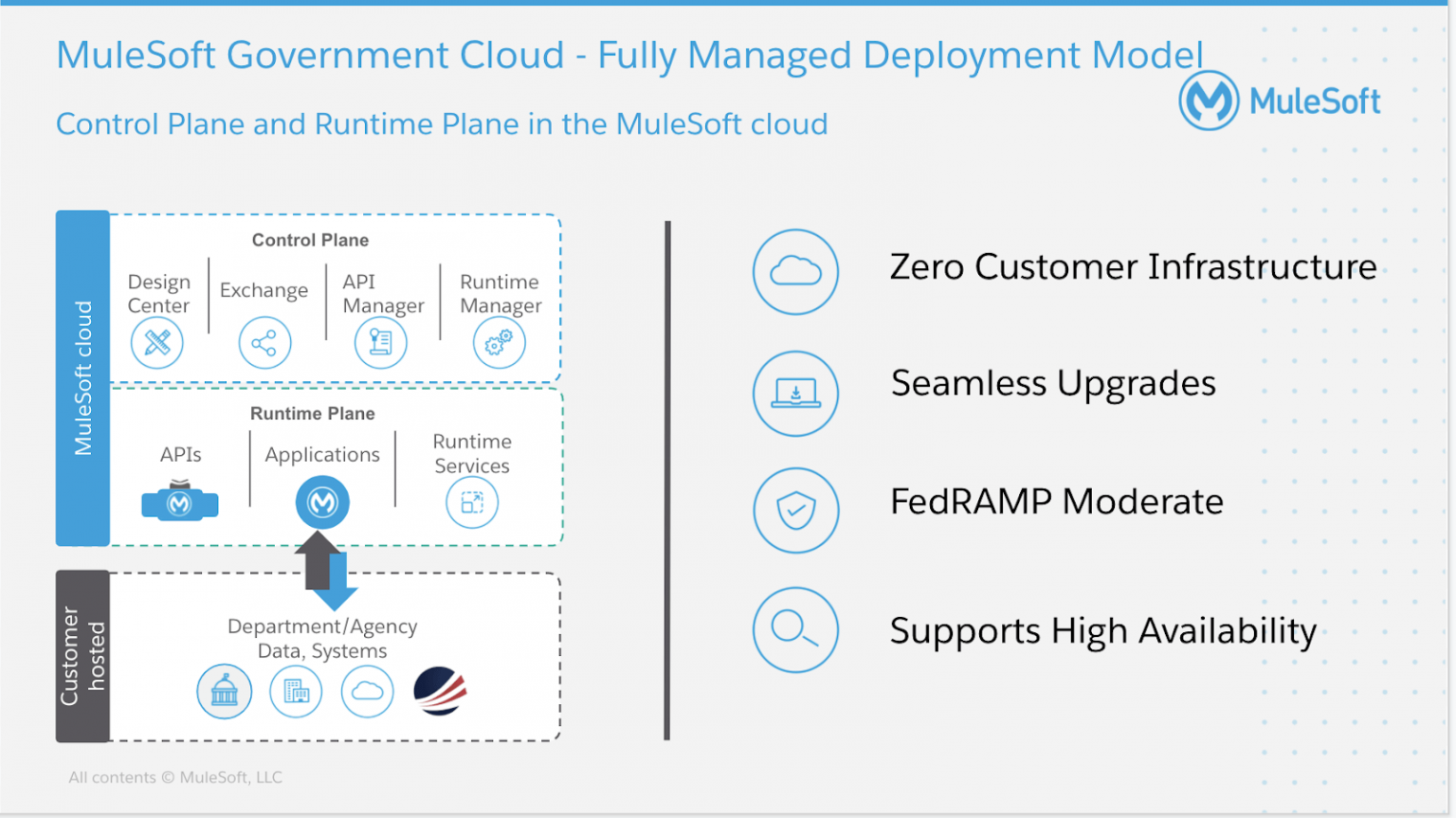Click the APIs Mule icon in Runtime Plane
Screen dimensions: 1456x818
point(179,503)
